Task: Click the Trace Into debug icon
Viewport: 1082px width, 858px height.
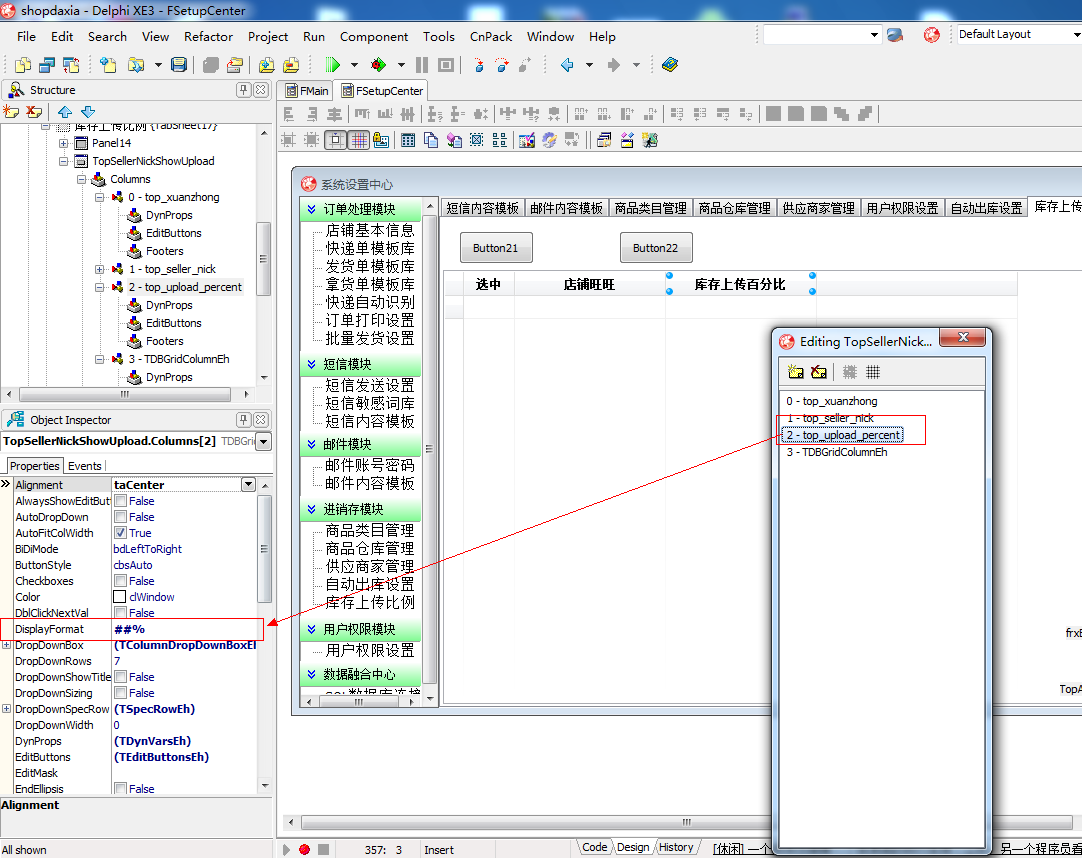Action: pos(478,65)
